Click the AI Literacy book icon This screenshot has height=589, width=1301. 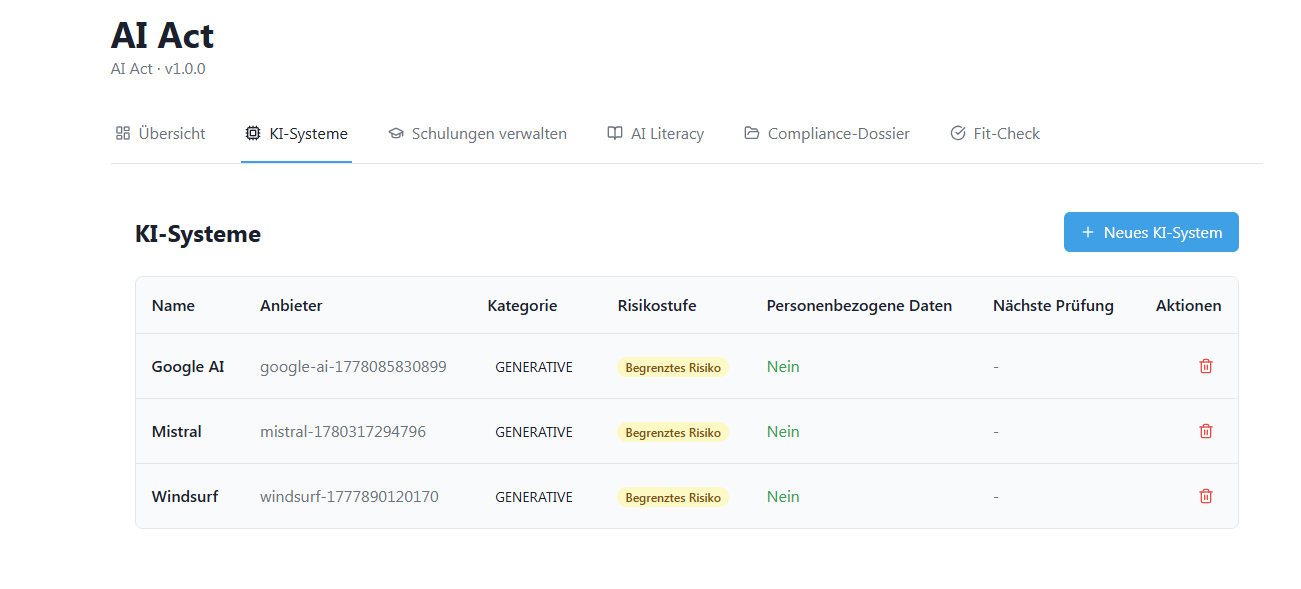pyautogui.click(x=615, y=133)
